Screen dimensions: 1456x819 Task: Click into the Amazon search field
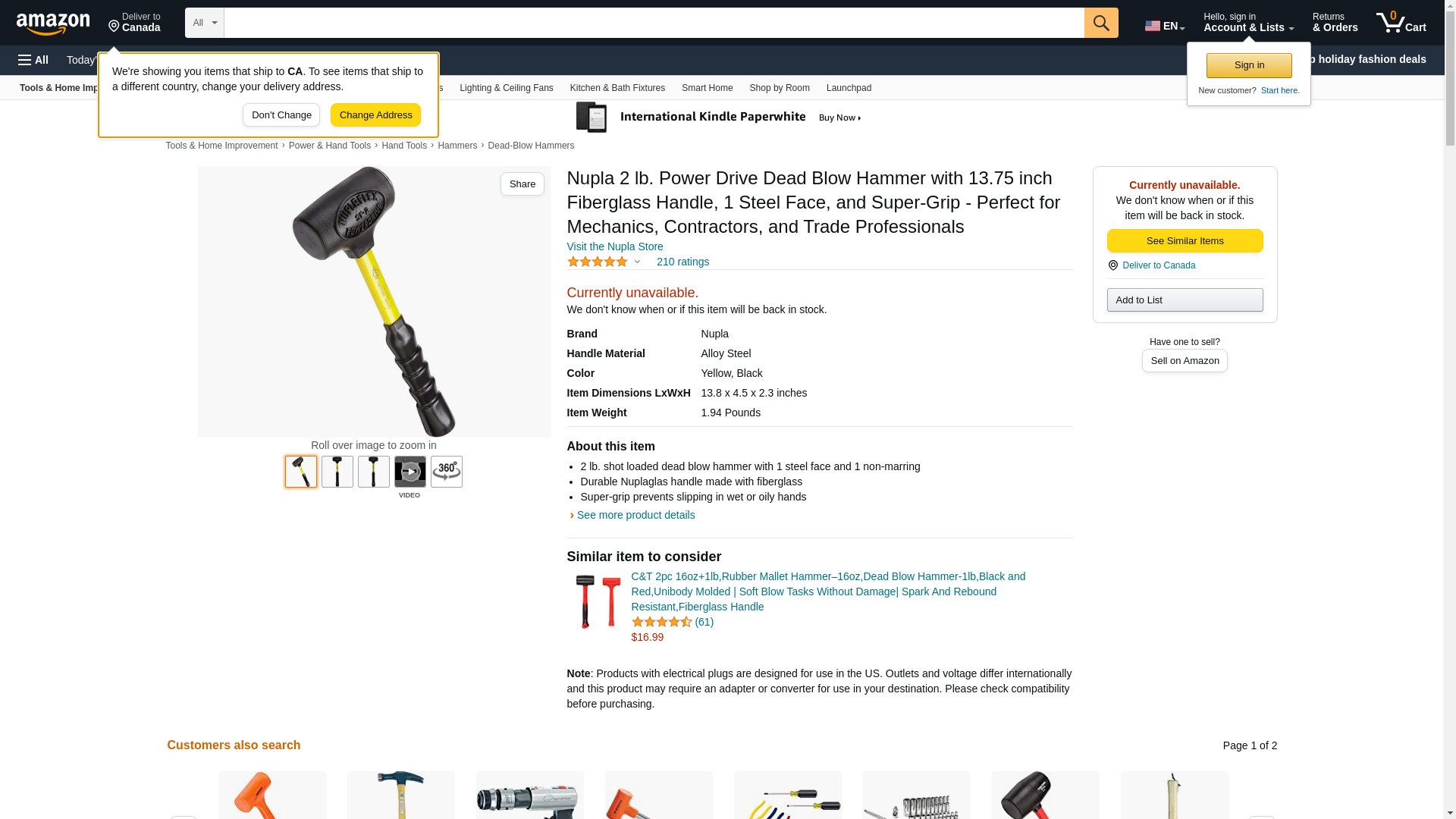click(x=654, y=23)
